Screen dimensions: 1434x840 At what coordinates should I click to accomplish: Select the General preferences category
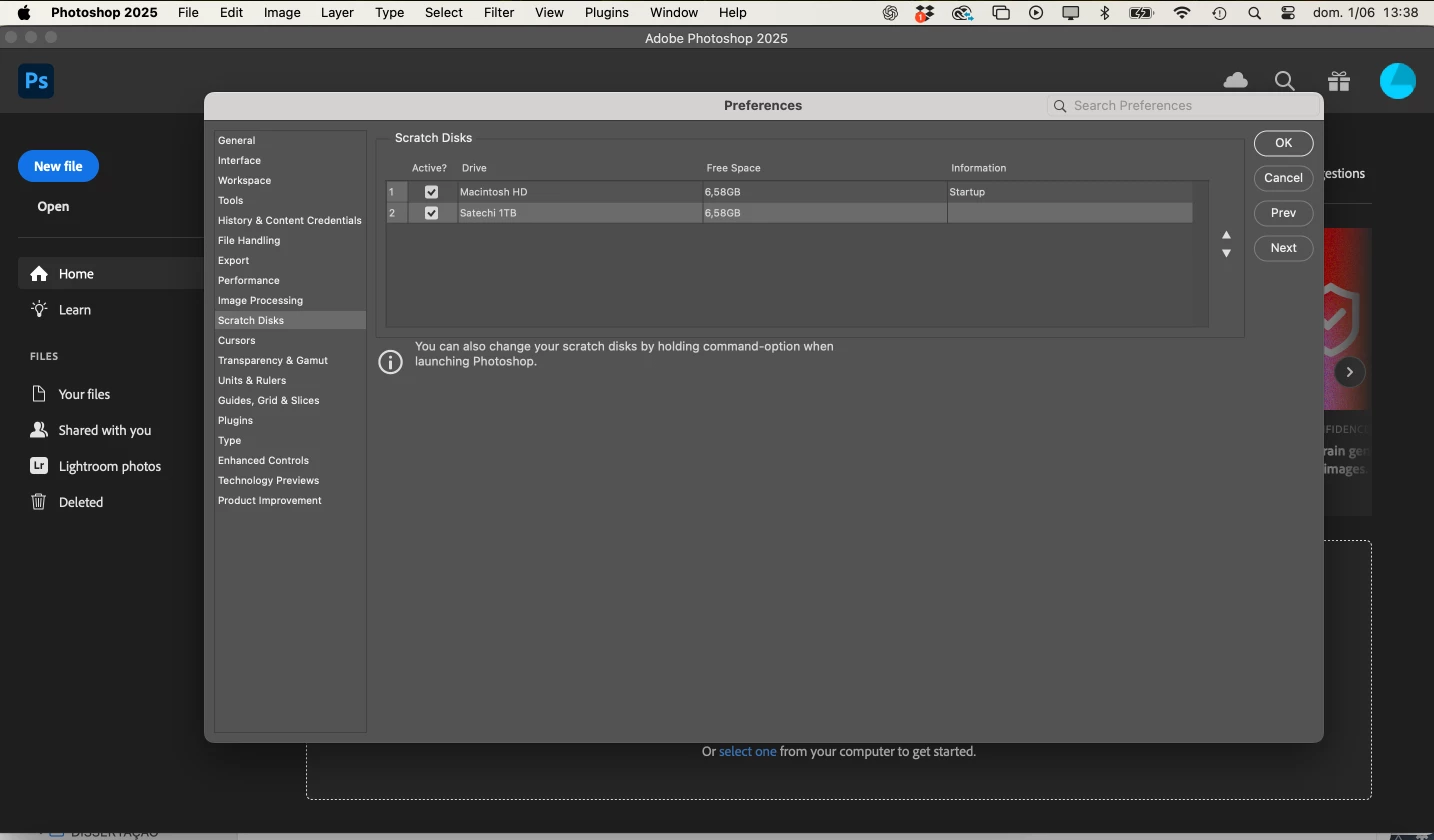click(290, 140)
